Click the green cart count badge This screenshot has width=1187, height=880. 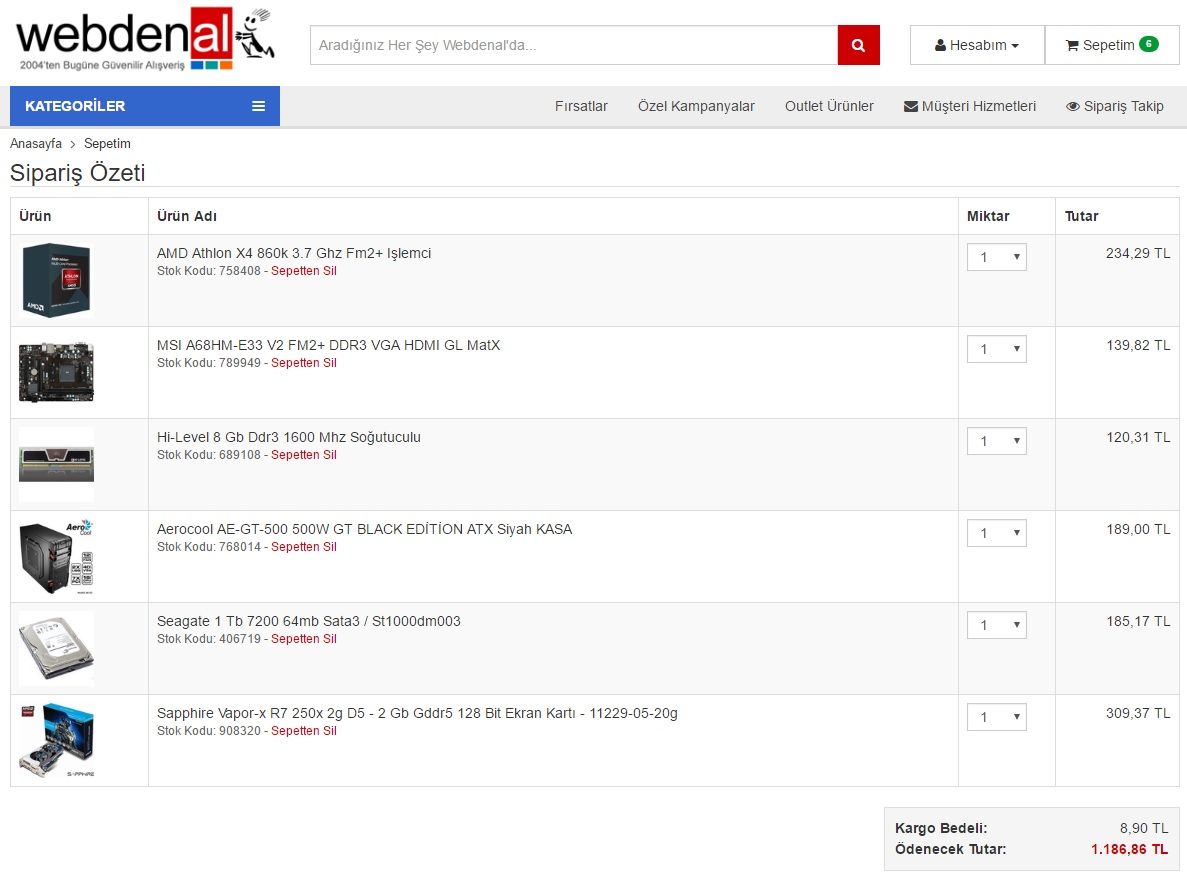1148,44
